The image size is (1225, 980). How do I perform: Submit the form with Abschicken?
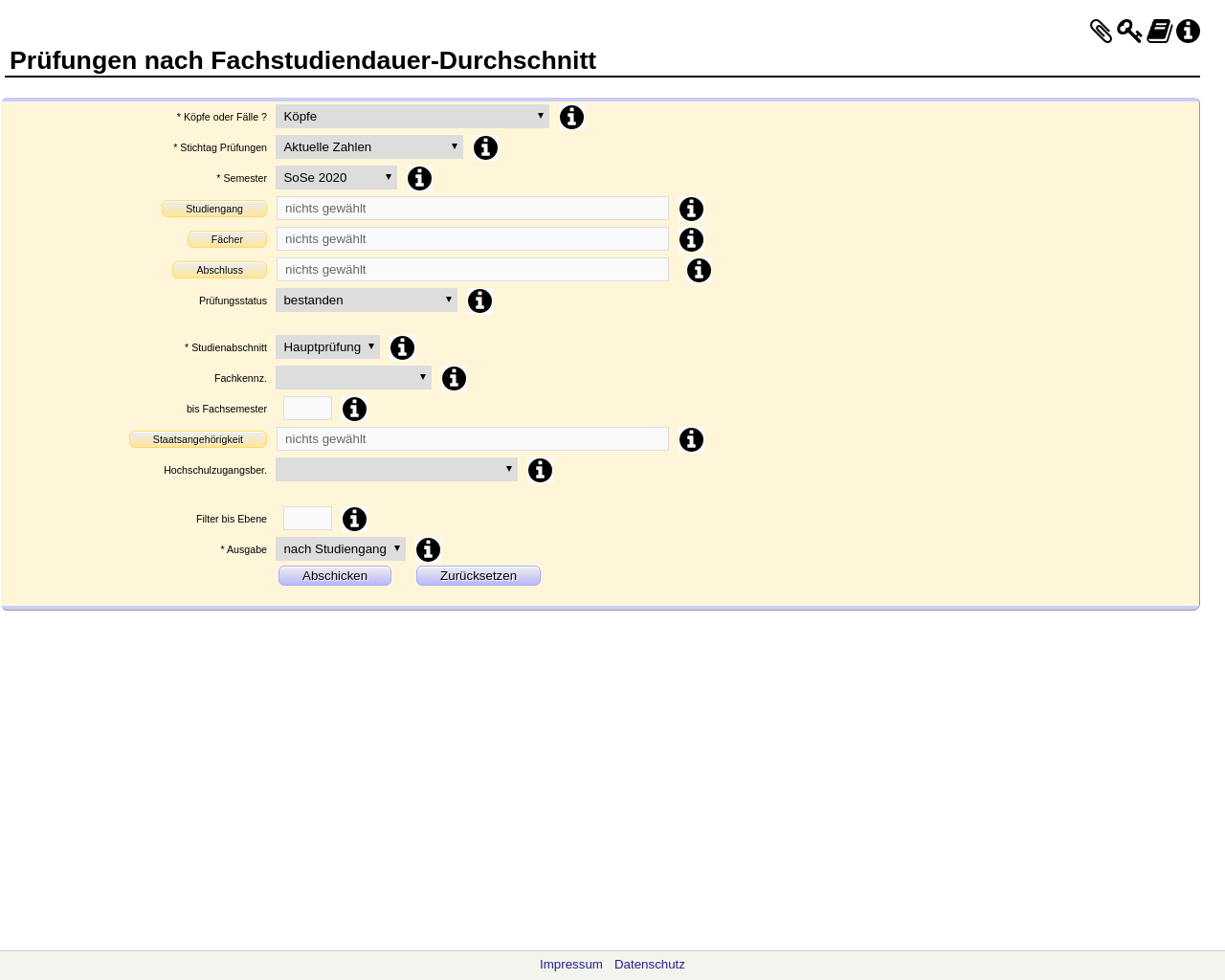point(335,575)
